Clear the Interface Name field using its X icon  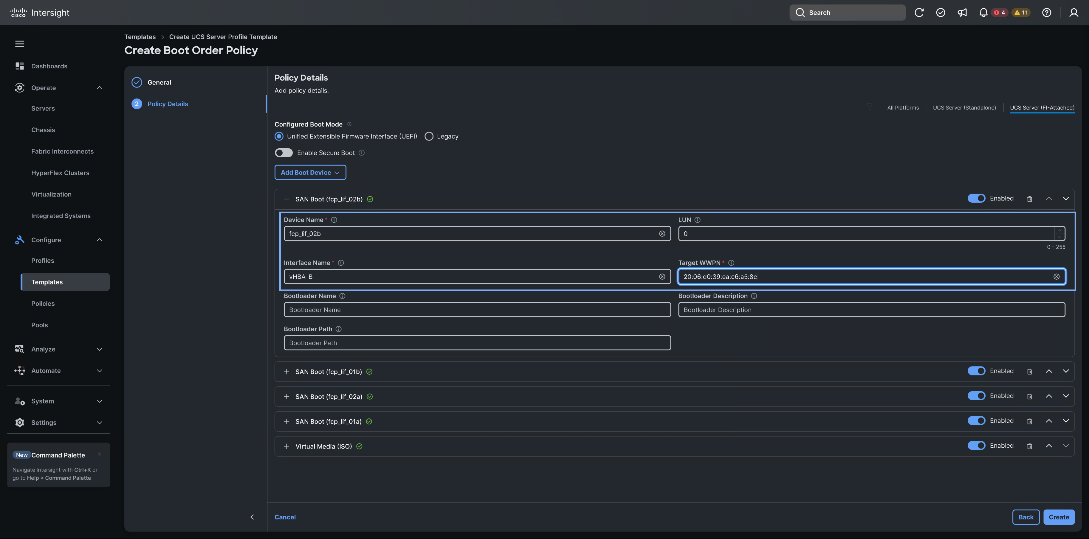[662, 276]
